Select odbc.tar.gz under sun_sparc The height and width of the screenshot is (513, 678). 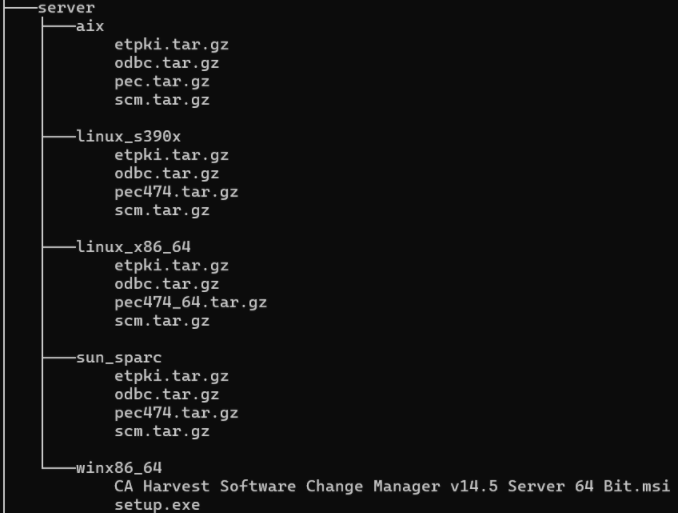166,394
